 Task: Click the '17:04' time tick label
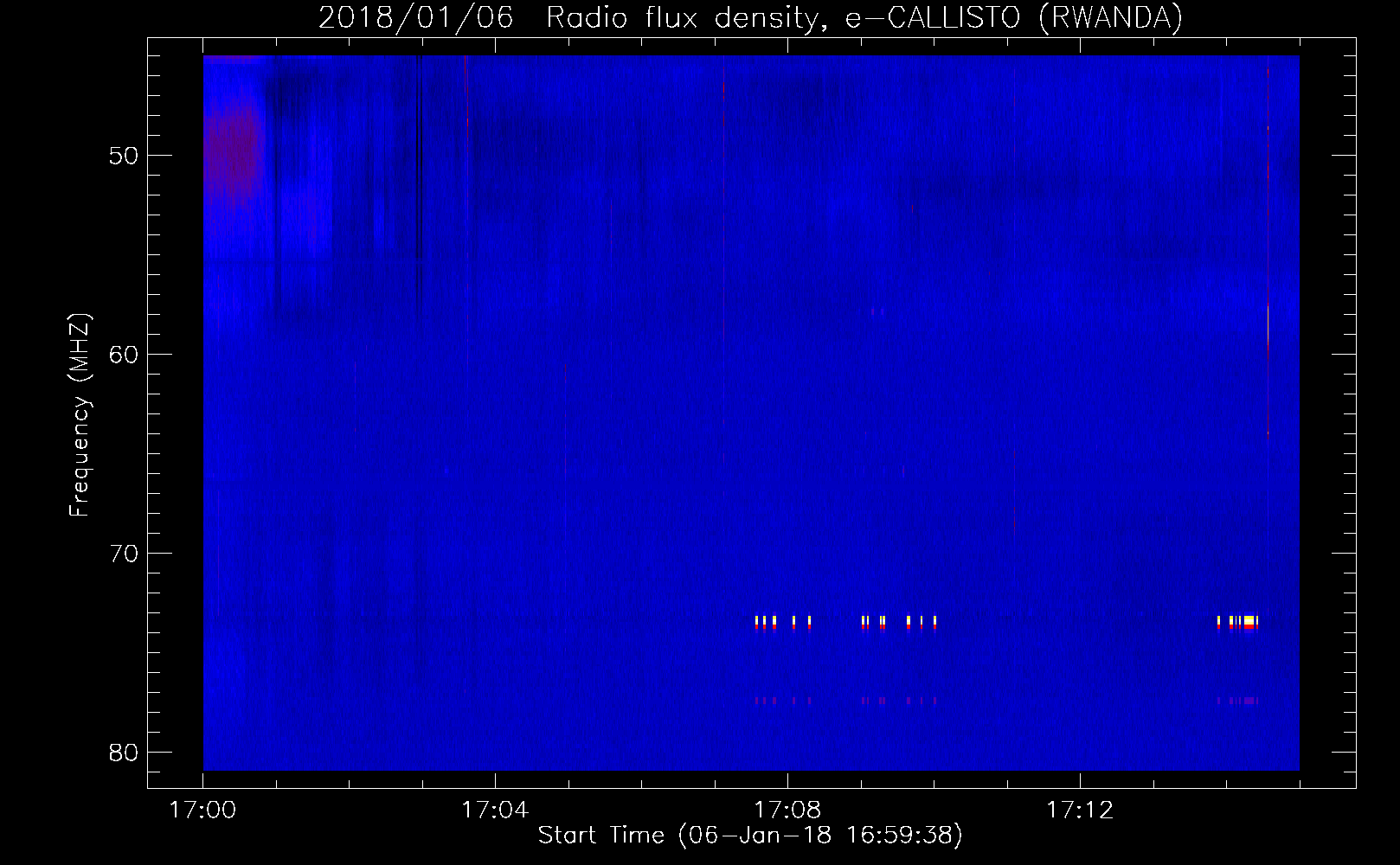(495, 811)
